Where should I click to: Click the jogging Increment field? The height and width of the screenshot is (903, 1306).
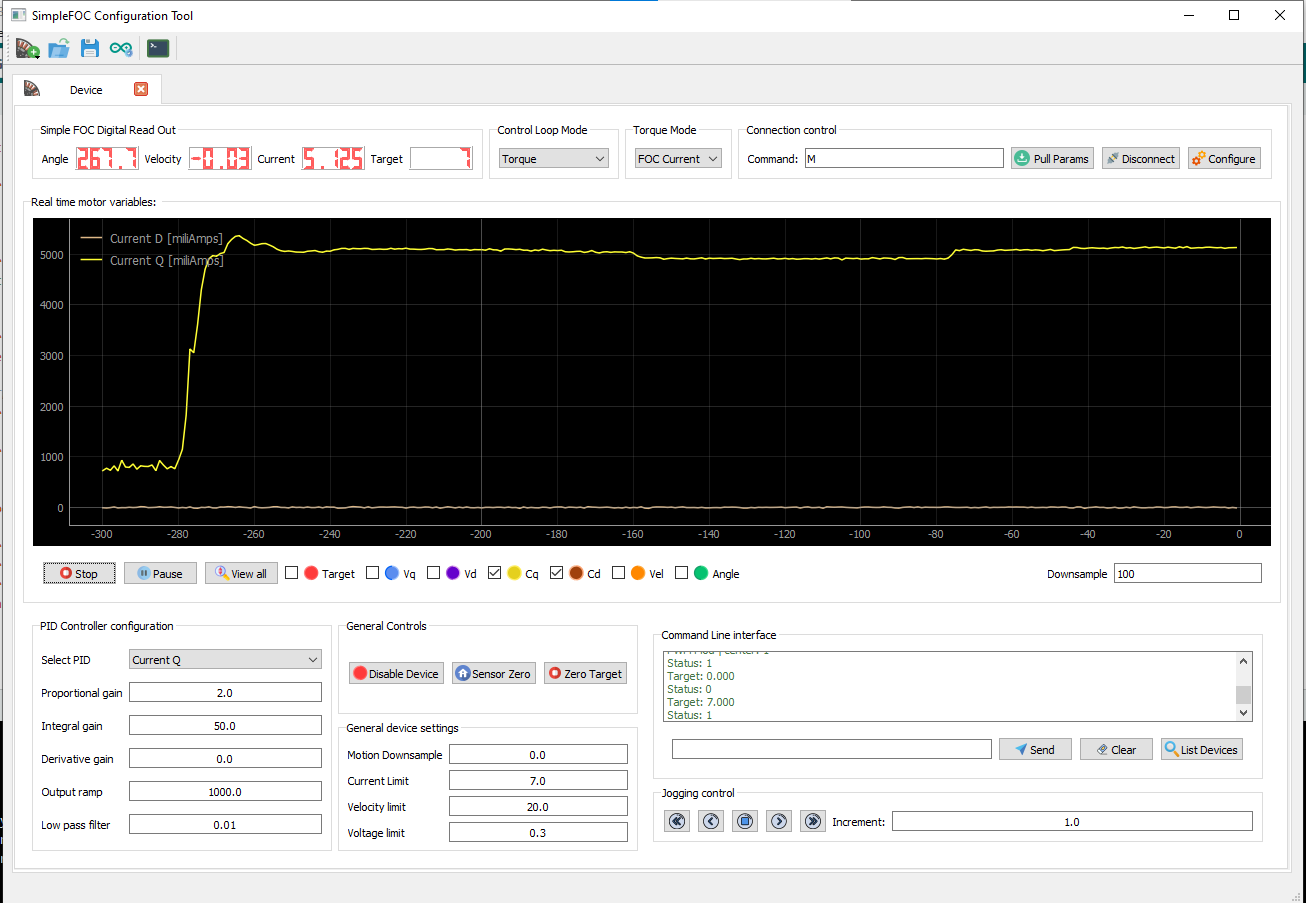tap(1072, 821)
